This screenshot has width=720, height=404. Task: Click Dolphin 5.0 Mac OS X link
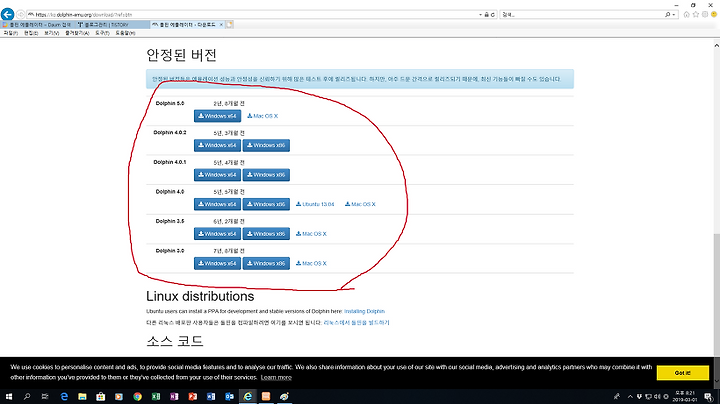263,116
